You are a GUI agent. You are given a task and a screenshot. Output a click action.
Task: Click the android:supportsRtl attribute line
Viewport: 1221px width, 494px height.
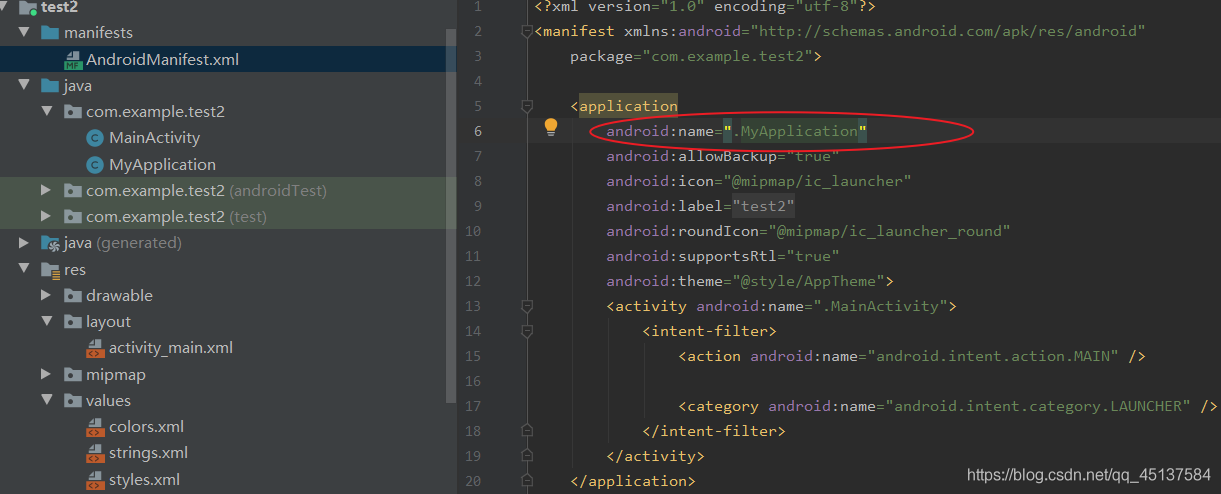pyautogui.click(x=722, y=257)
